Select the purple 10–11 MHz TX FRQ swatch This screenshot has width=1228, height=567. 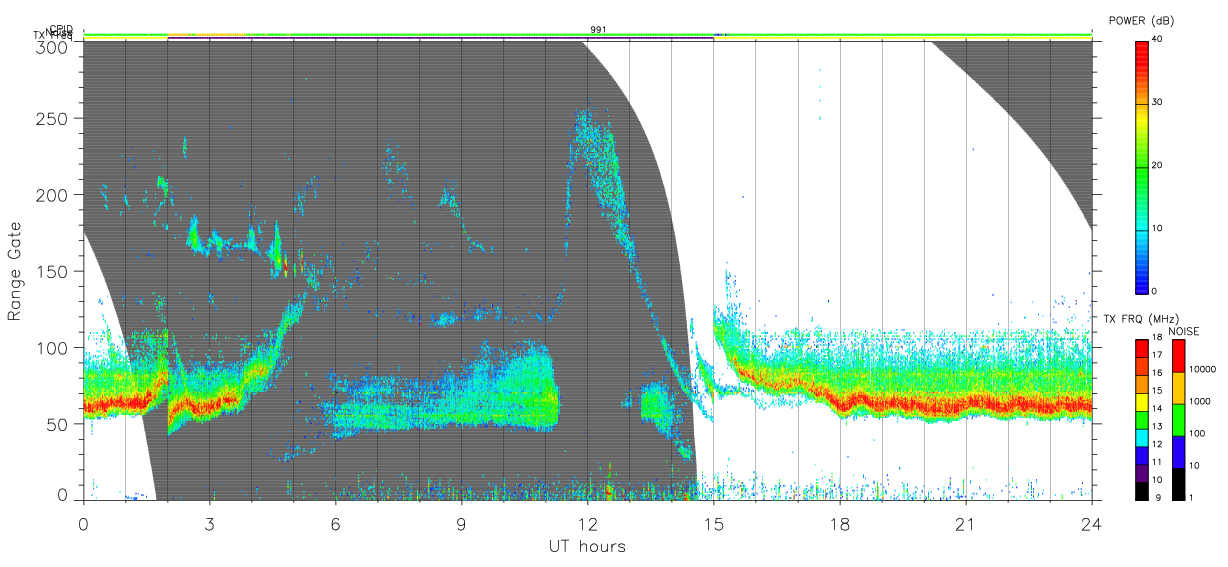(x=1141, y=474)
